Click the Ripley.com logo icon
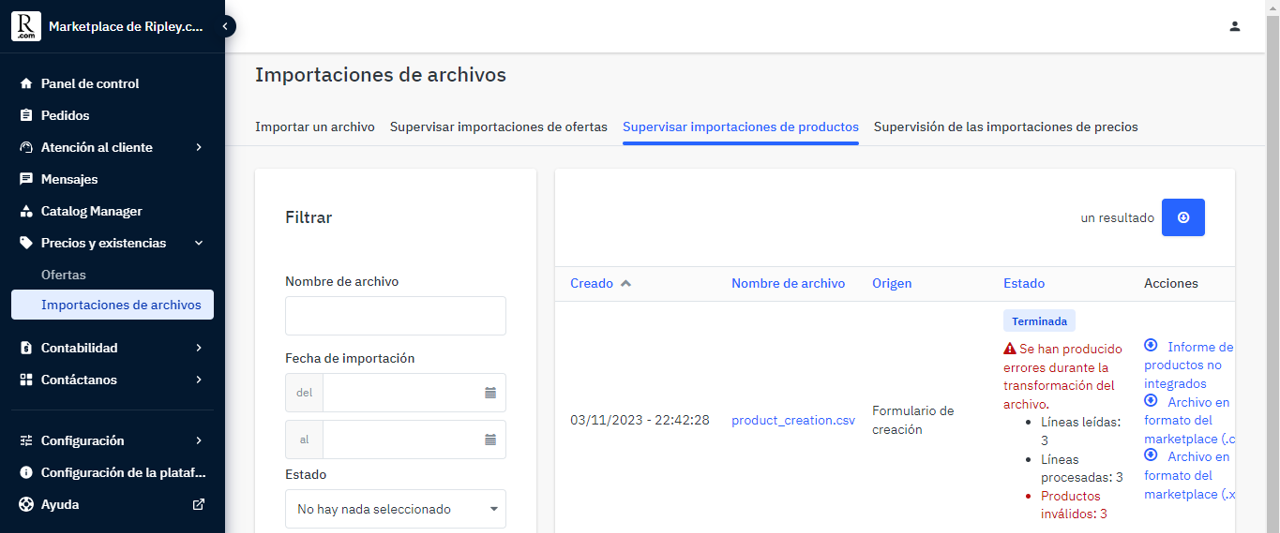 click(26, 27)
